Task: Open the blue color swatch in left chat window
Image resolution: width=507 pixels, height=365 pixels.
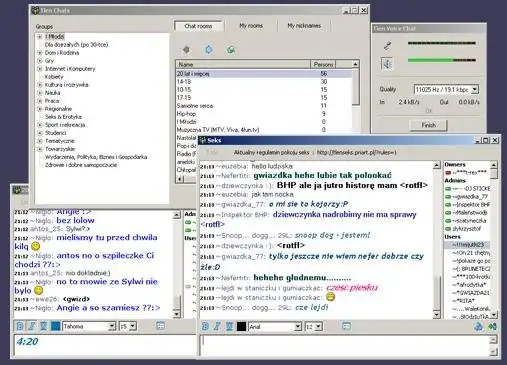Action: (x=56, y=326)
